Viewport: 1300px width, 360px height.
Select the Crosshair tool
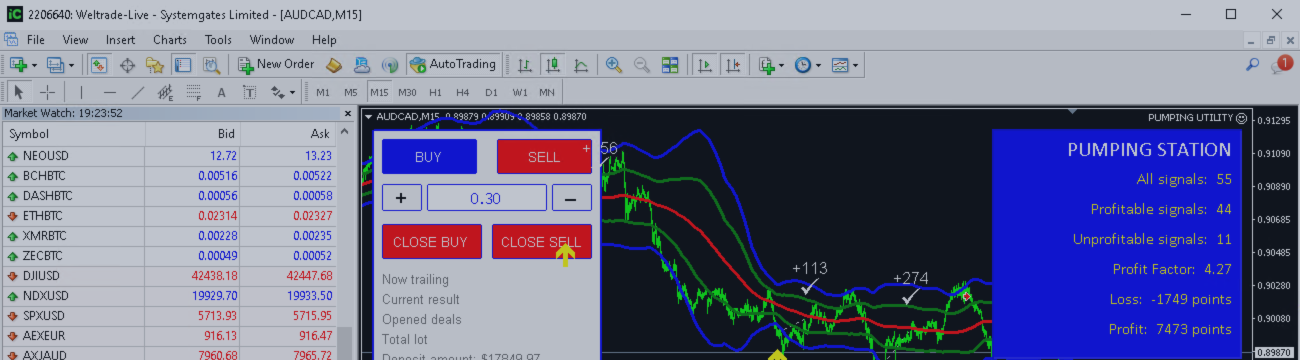coord(47,92)
